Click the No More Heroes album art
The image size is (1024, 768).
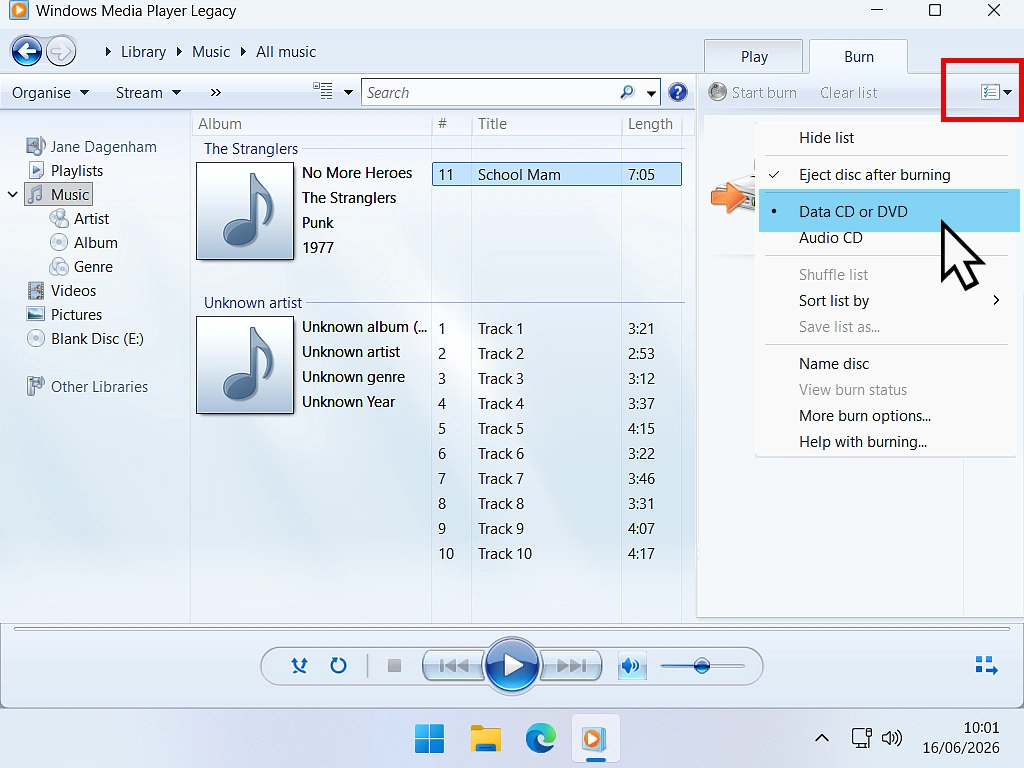tap(245, 211)
